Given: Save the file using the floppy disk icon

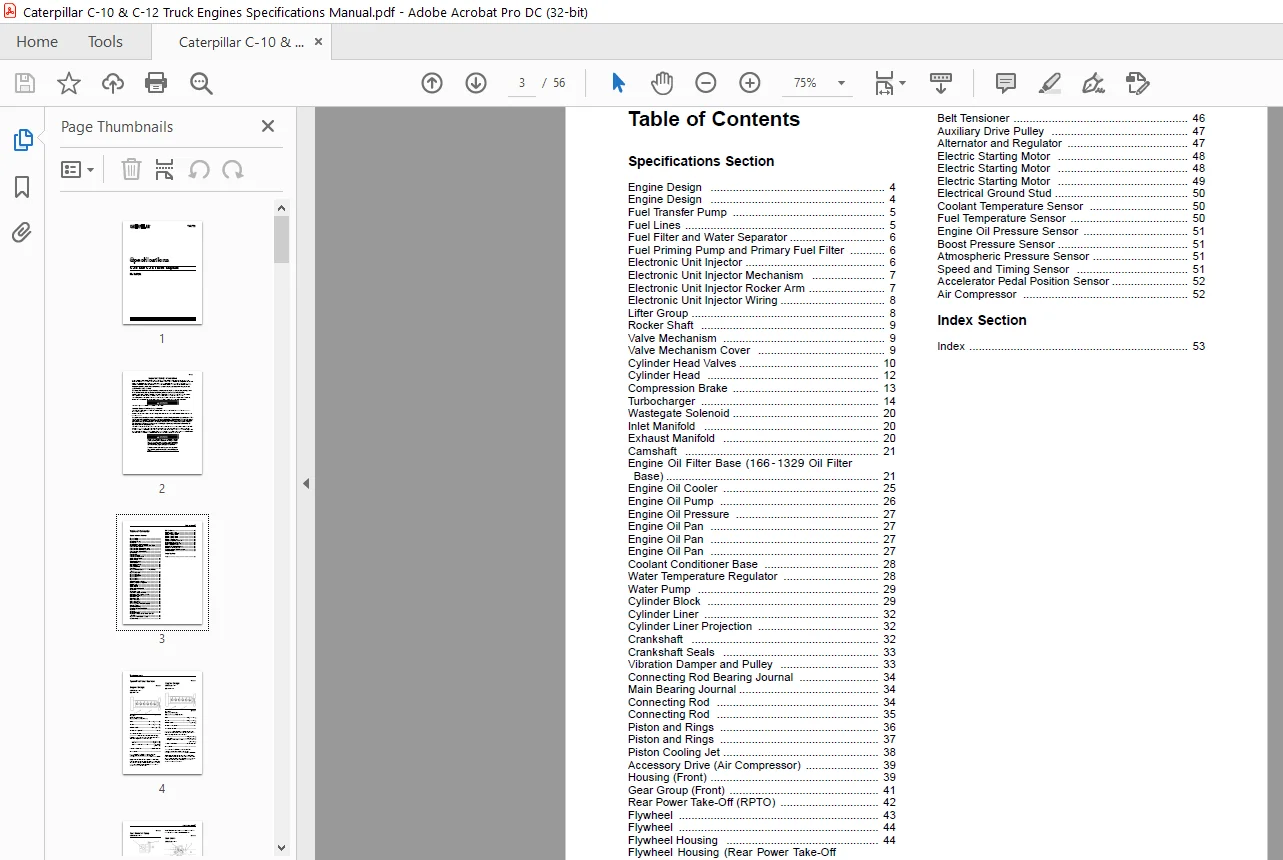Looking at the screenshot, I should point(25,83).
